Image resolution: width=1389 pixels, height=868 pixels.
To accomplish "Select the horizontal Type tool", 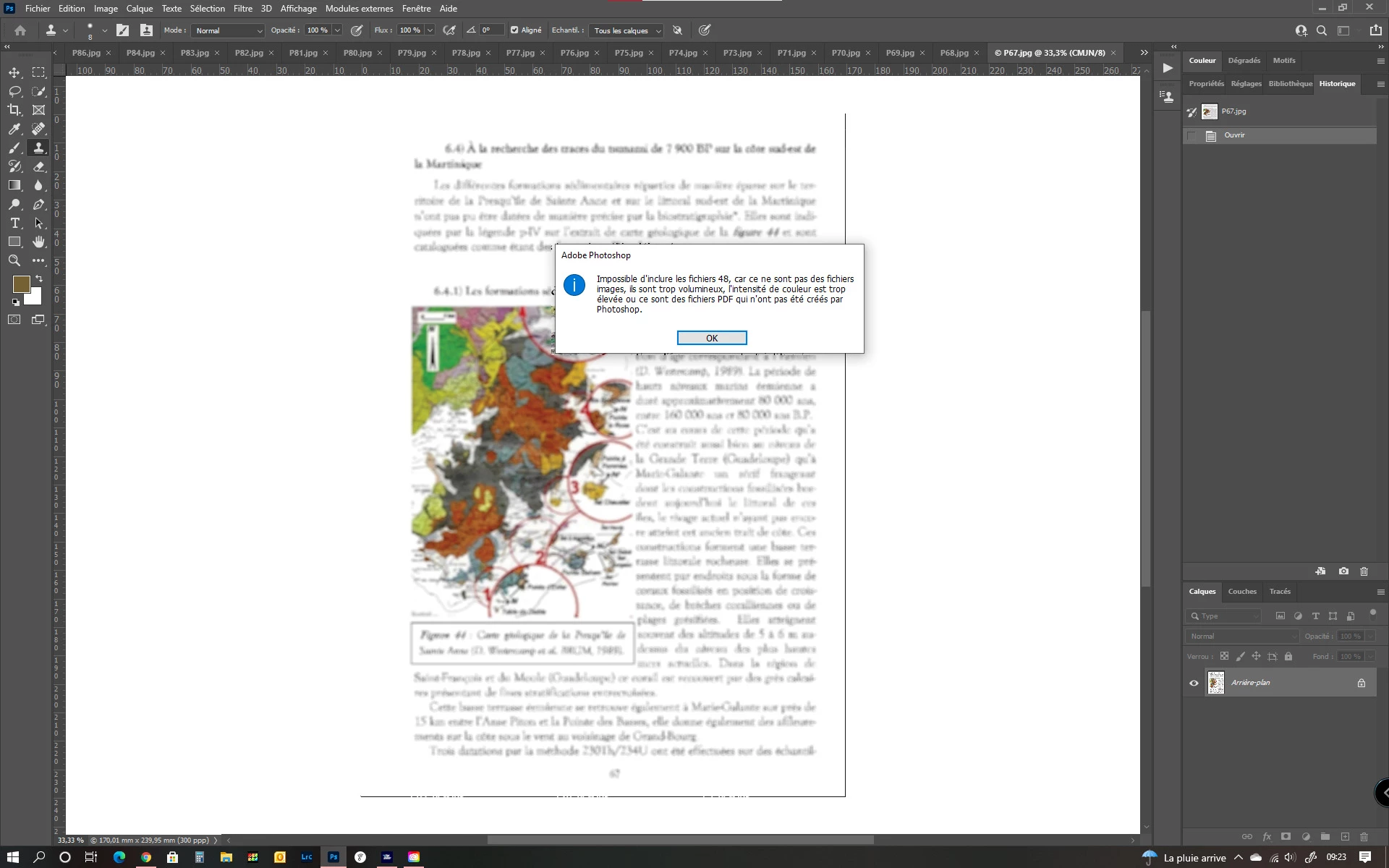I will click(14, 223).
